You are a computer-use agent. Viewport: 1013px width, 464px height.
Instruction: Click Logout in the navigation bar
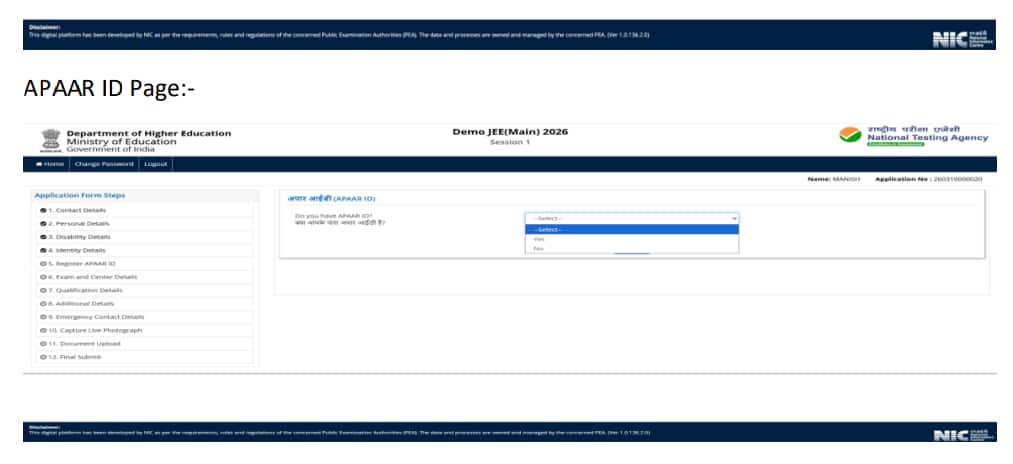[155, 164]
